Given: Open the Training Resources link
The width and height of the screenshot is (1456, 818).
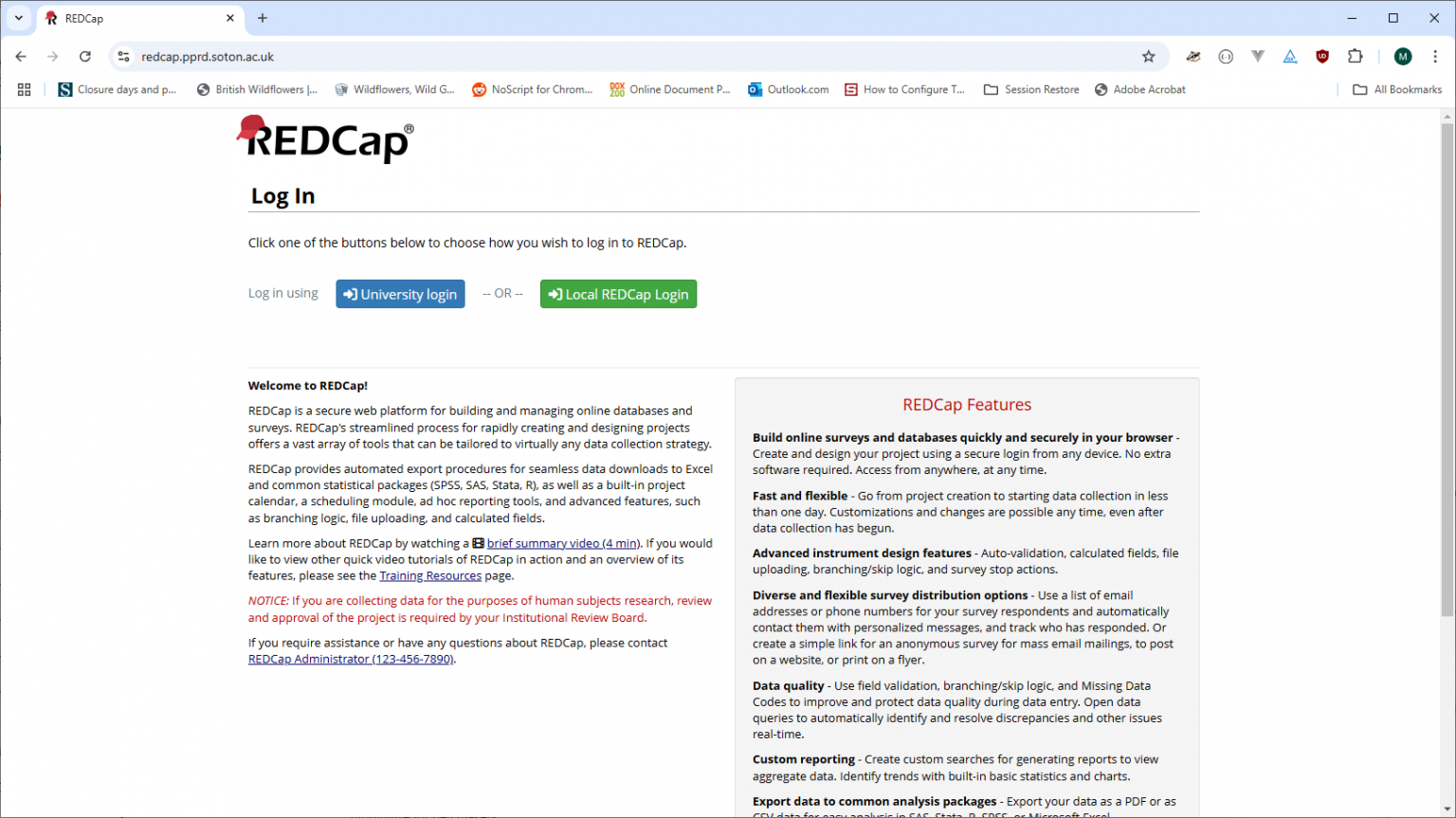Looking at the screenshot, I should 430,575.
